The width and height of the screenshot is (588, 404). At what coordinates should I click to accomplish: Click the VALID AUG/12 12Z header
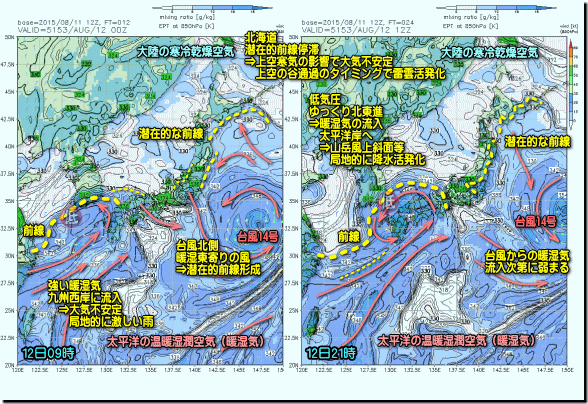(x=356, y=30)
